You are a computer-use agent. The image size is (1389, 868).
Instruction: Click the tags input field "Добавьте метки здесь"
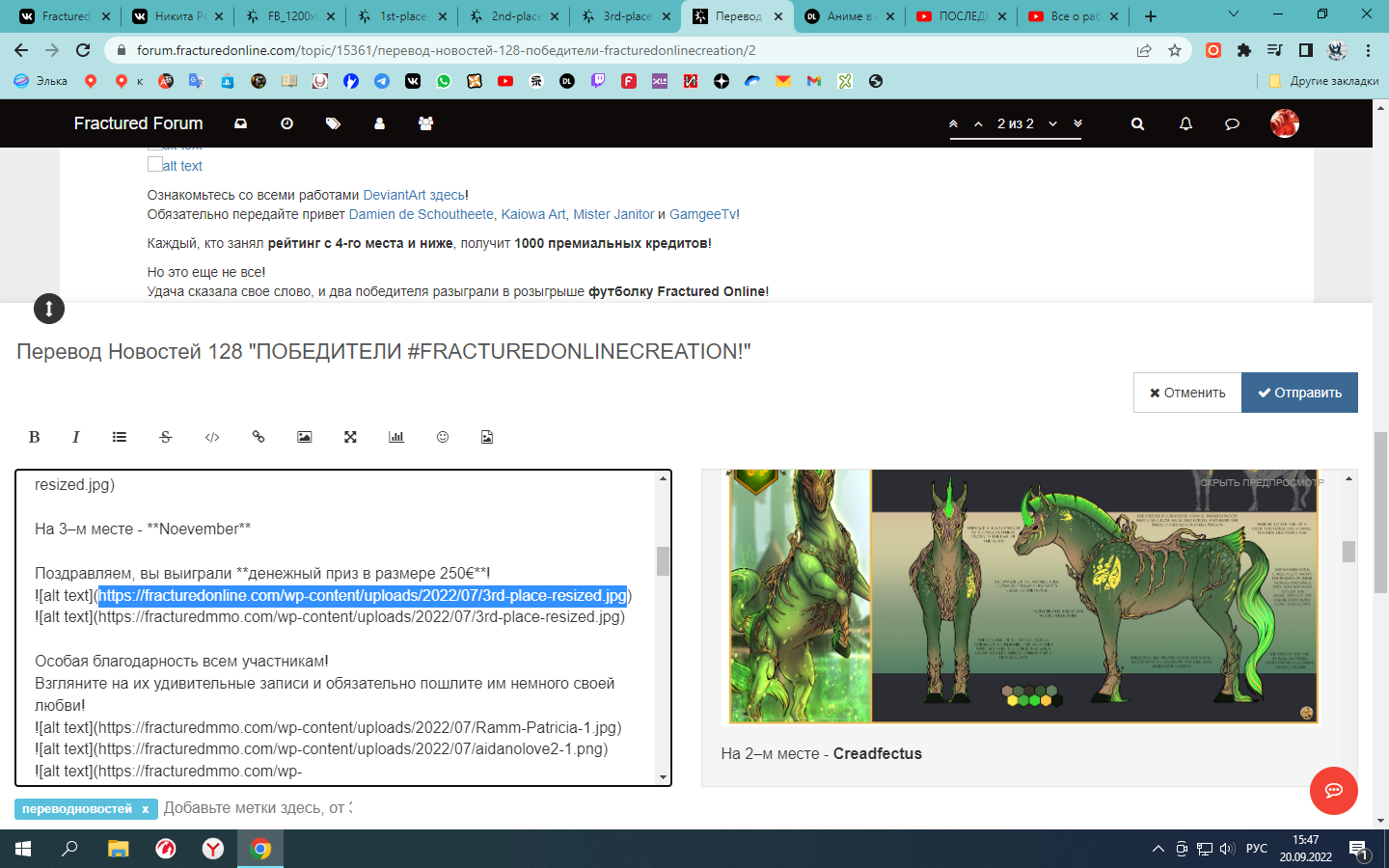click(258, 808)
